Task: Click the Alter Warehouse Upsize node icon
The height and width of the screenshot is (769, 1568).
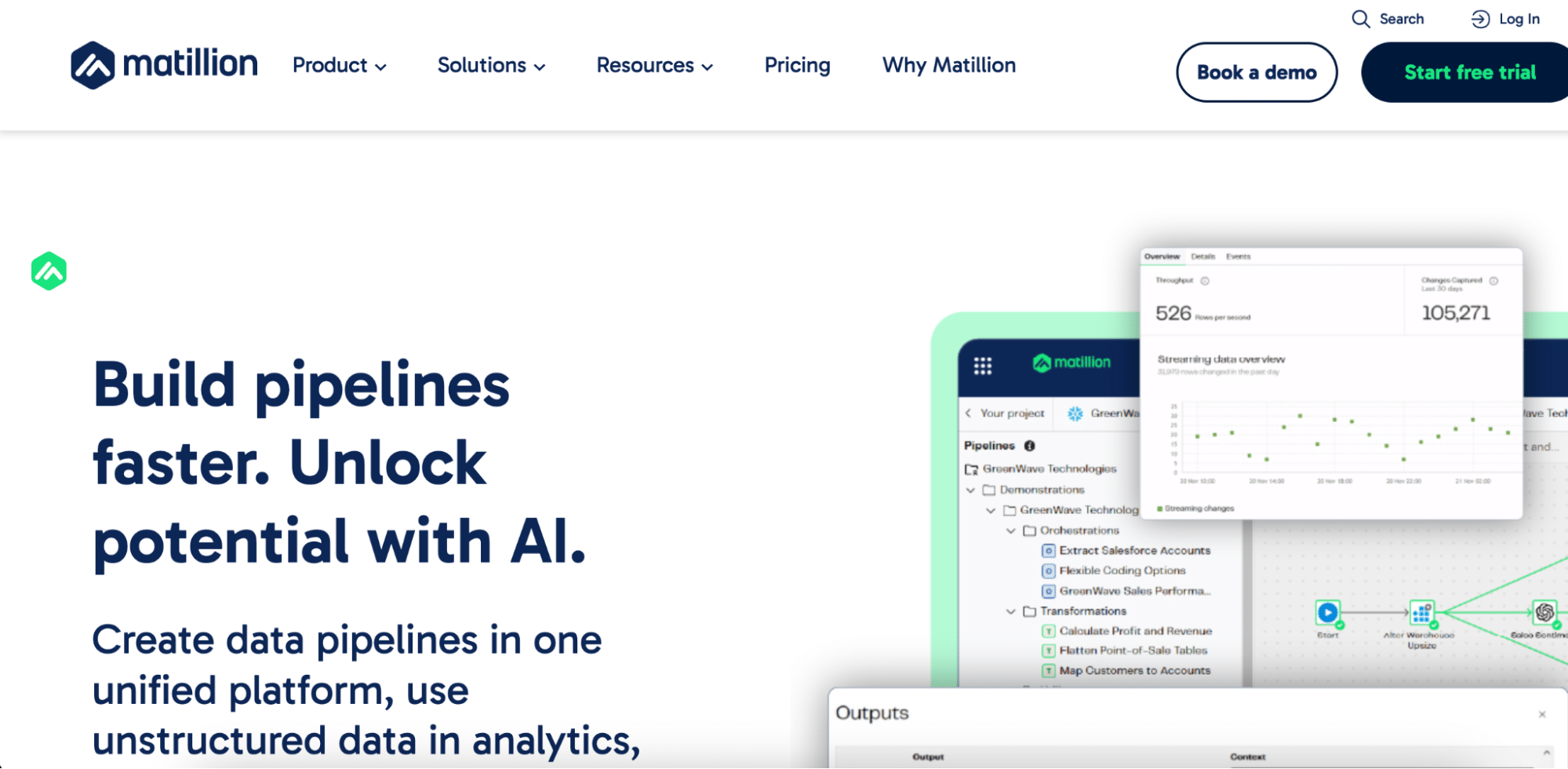Action: (1421, 612)
